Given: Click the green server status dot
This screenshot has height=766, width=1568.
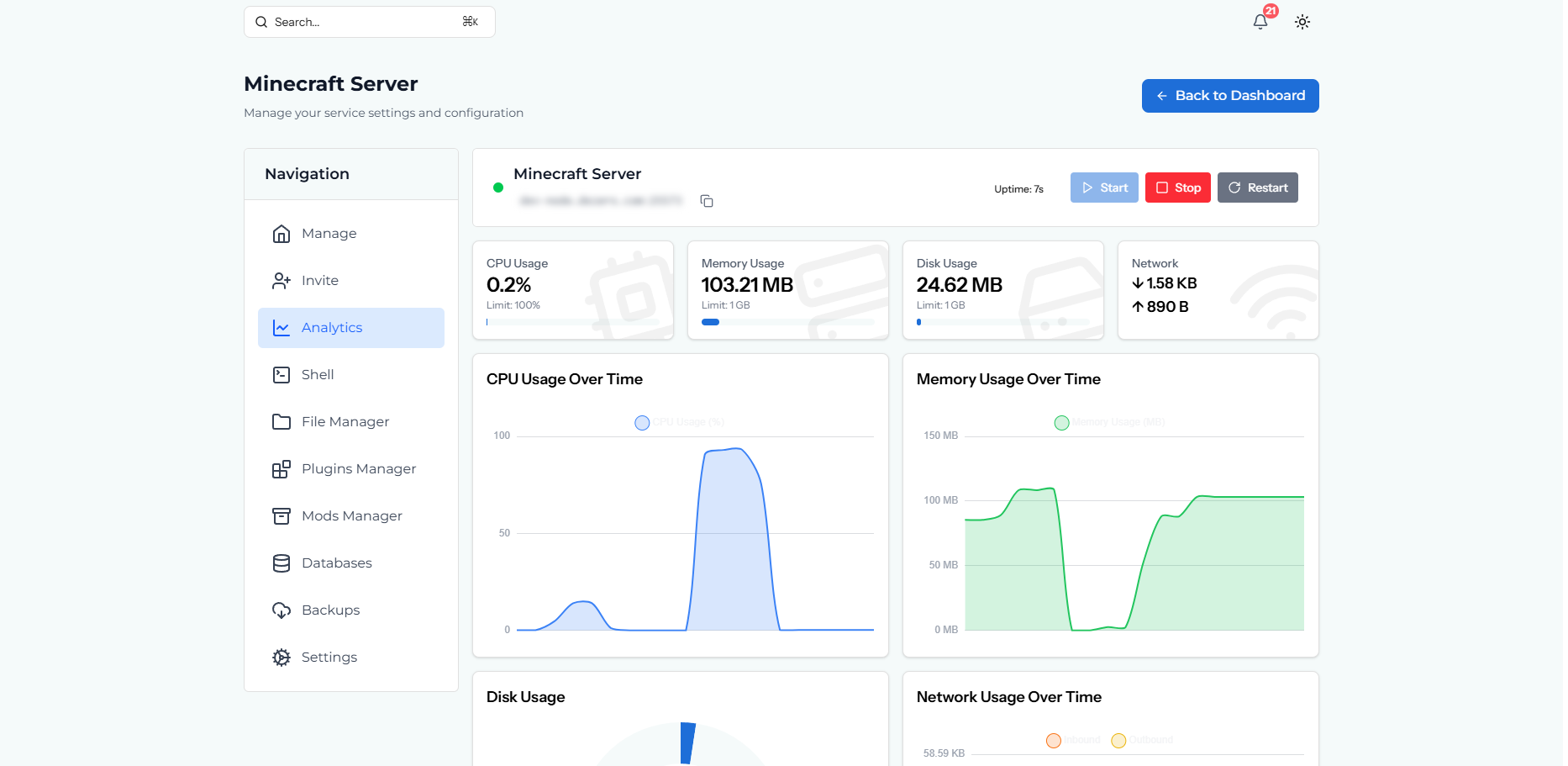Looking at the screenshot, I should (498, 188).
